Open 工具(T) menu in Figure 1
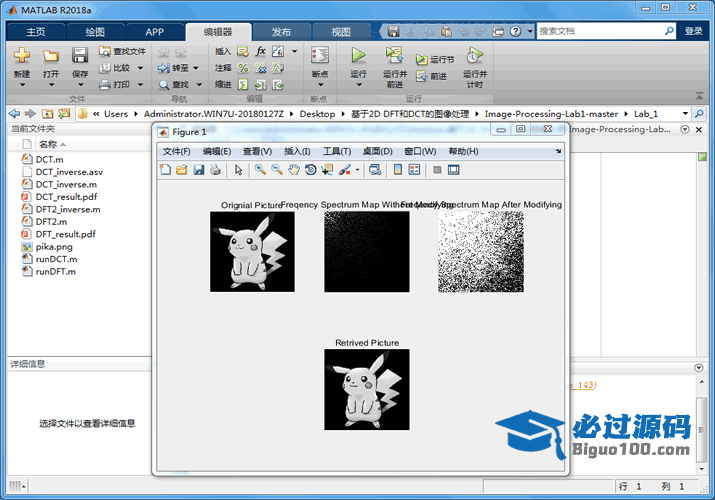 click(337, 151)
